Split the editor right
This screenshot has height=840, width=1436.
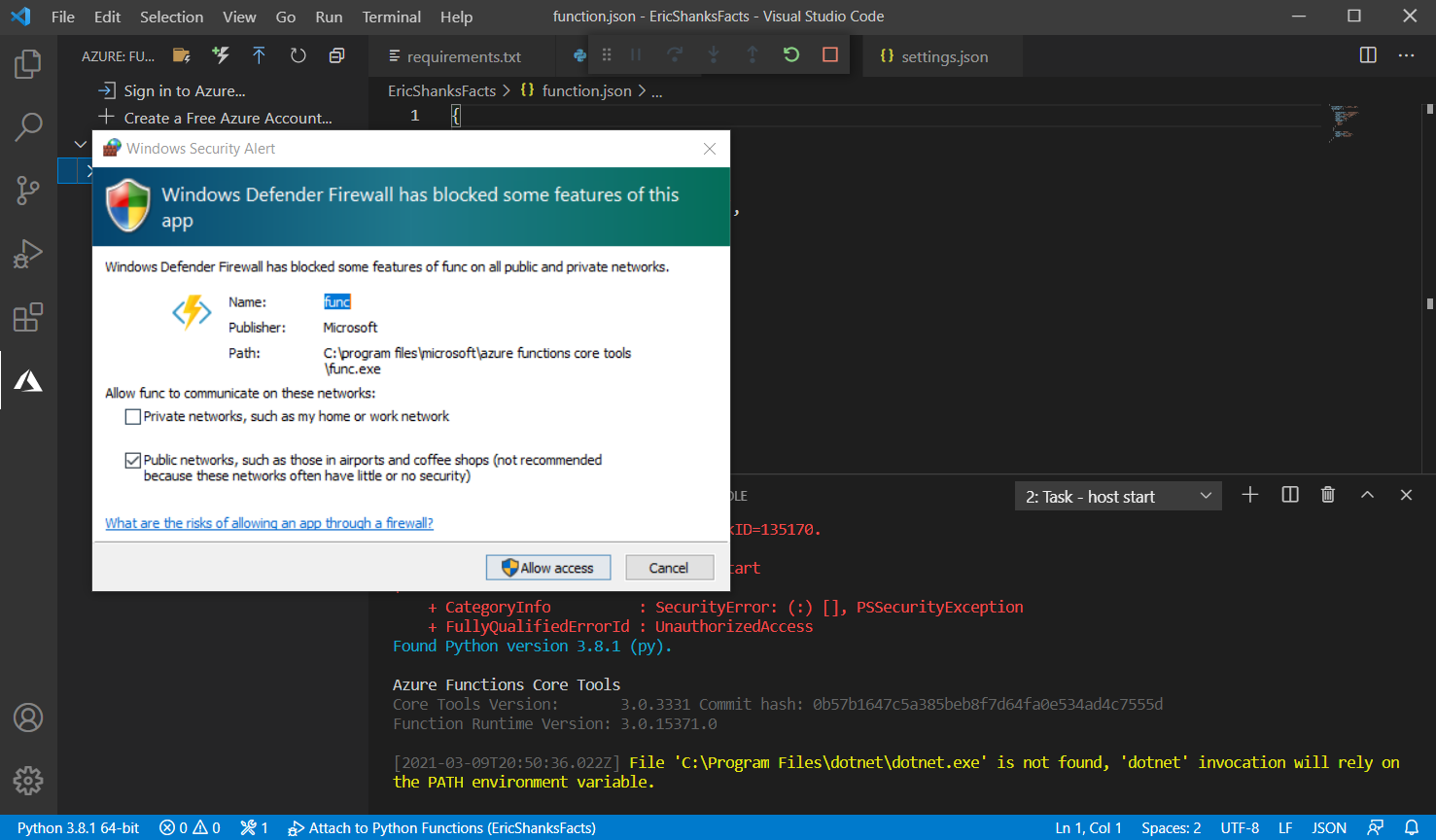(x=1368, y=54)
